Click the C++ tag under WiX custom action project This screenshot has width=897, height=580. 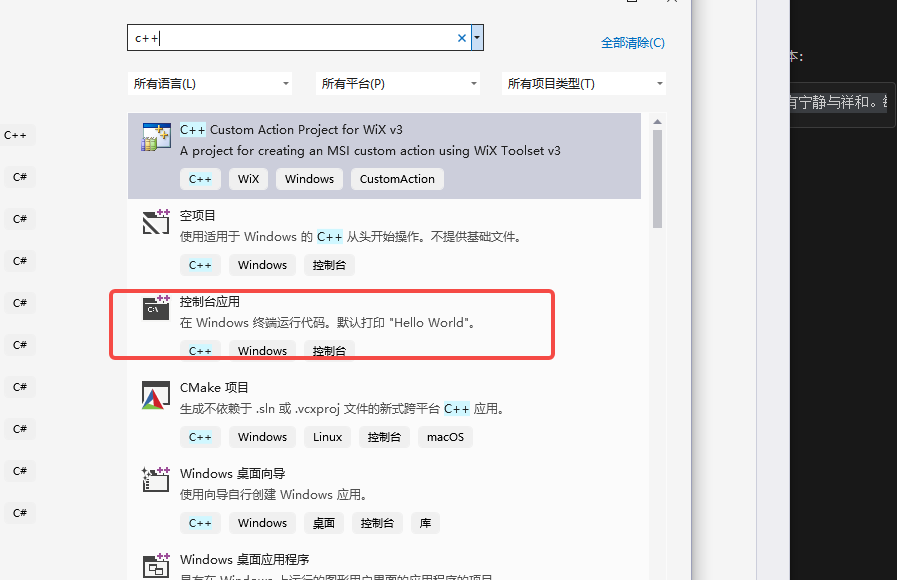[x=200, y=179]
